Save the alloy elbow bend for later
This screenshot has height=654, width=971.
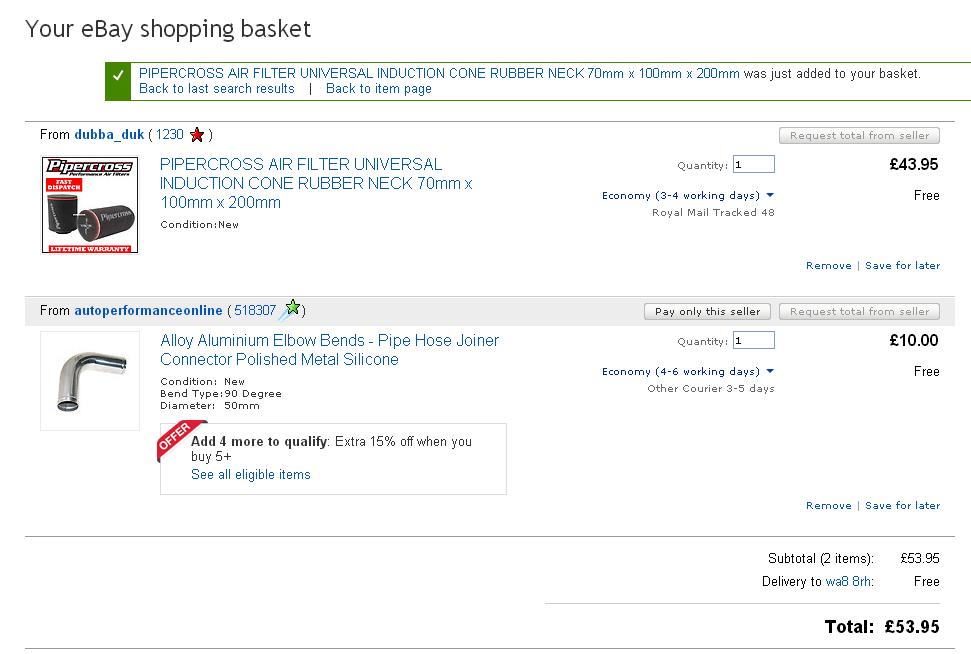(x=902, y=506)
